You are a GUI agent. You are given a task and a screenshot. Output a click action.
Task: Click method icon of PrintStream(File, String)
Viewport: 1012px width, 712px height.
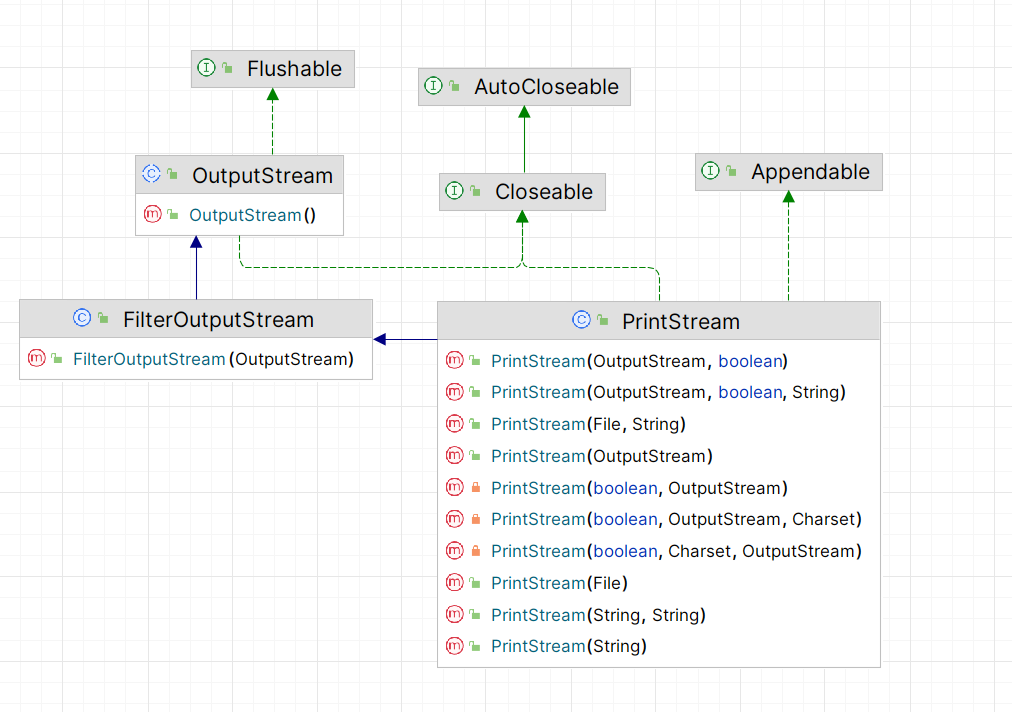pyautogui.click(x=455, y=423)
